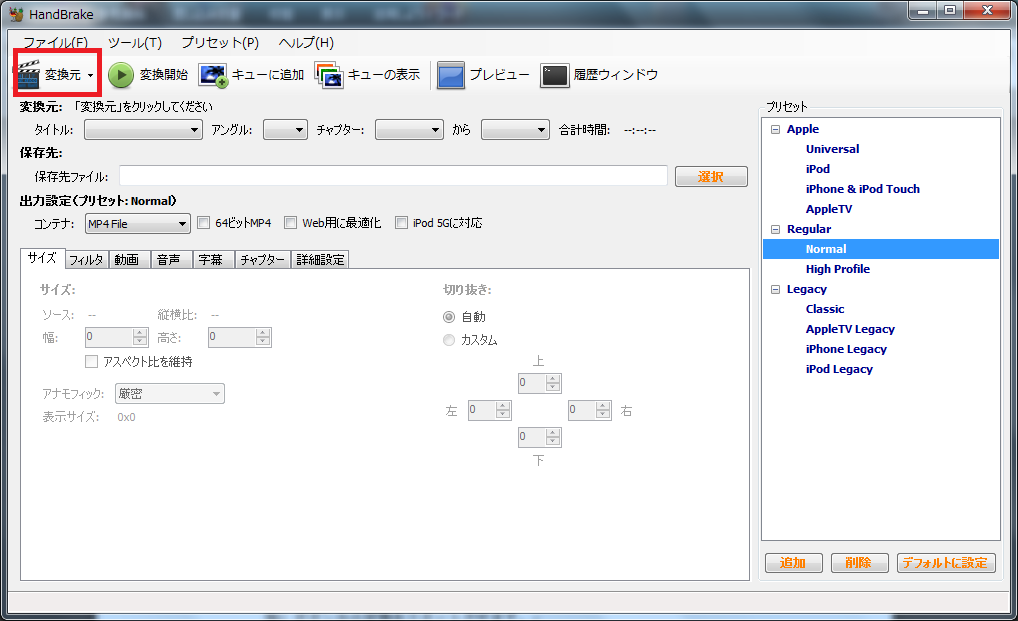Click the 右 right crop stepper
1018x621 pixels.
590,410
